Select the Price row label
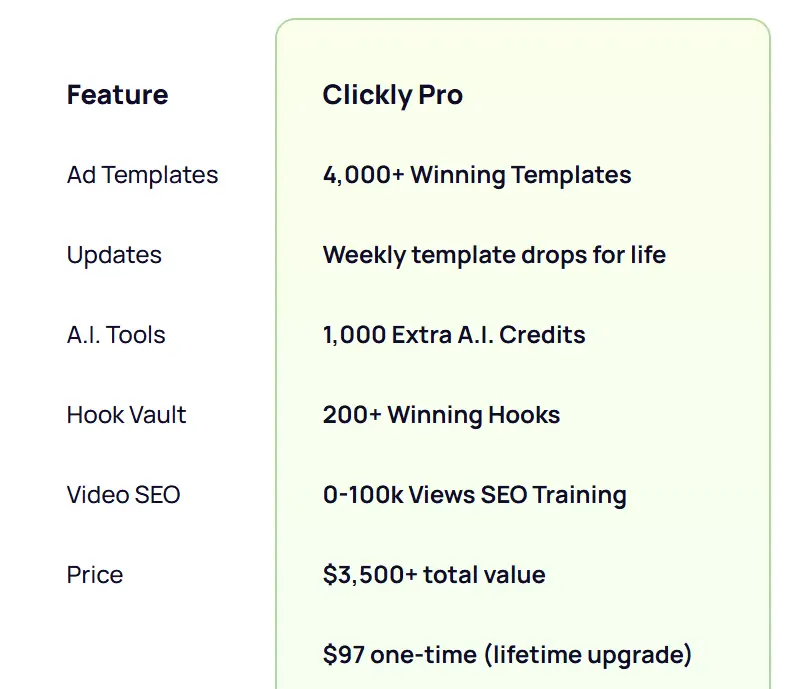800x689 pixels. point(95,575)
